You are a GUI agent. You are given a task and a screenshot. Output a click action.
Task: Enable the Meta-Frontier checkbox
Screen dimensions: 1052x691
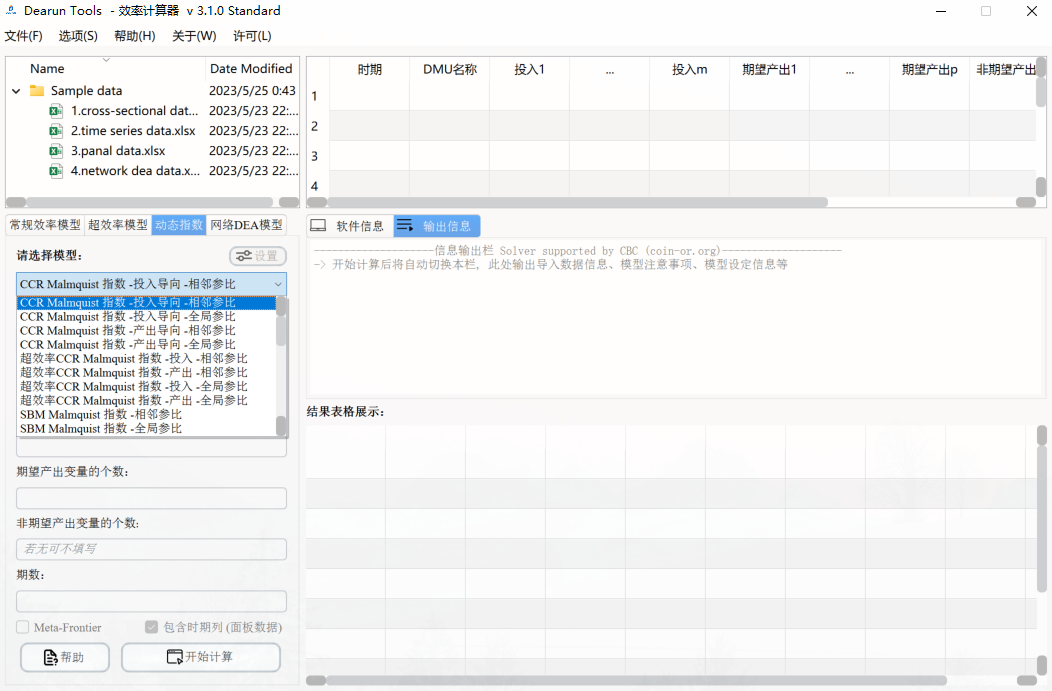pyautogui.click(x=22, y=627)
